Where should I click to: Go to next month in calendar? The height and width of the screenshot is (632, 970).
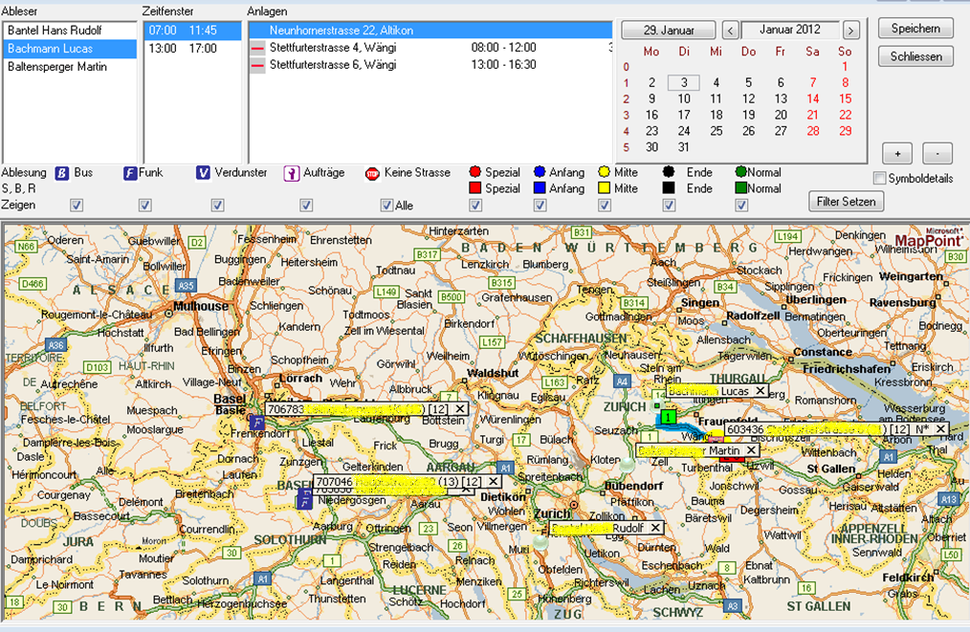851,30
